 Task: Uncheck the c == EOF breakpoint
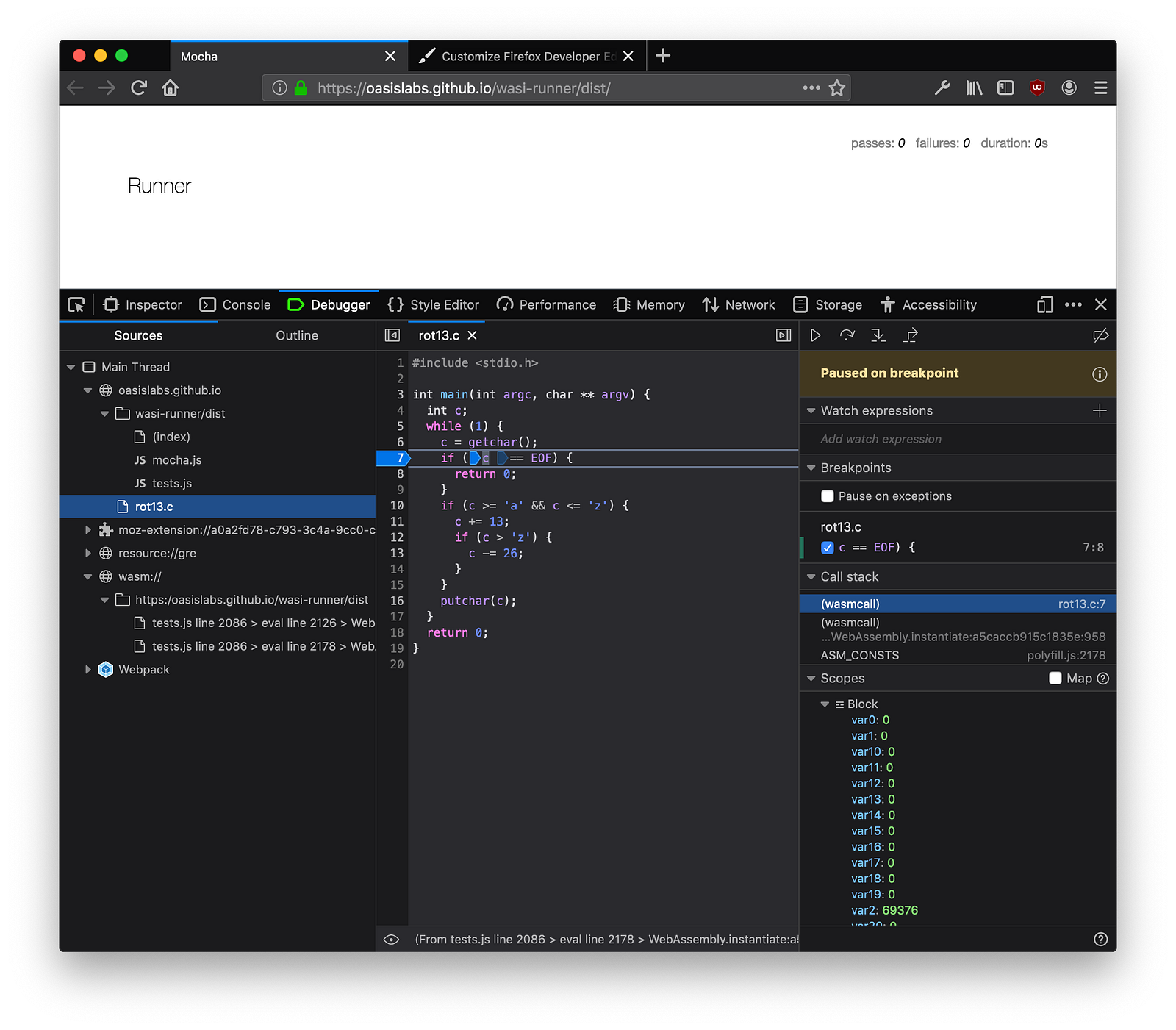pyautogui.click(x=828, y=548)
